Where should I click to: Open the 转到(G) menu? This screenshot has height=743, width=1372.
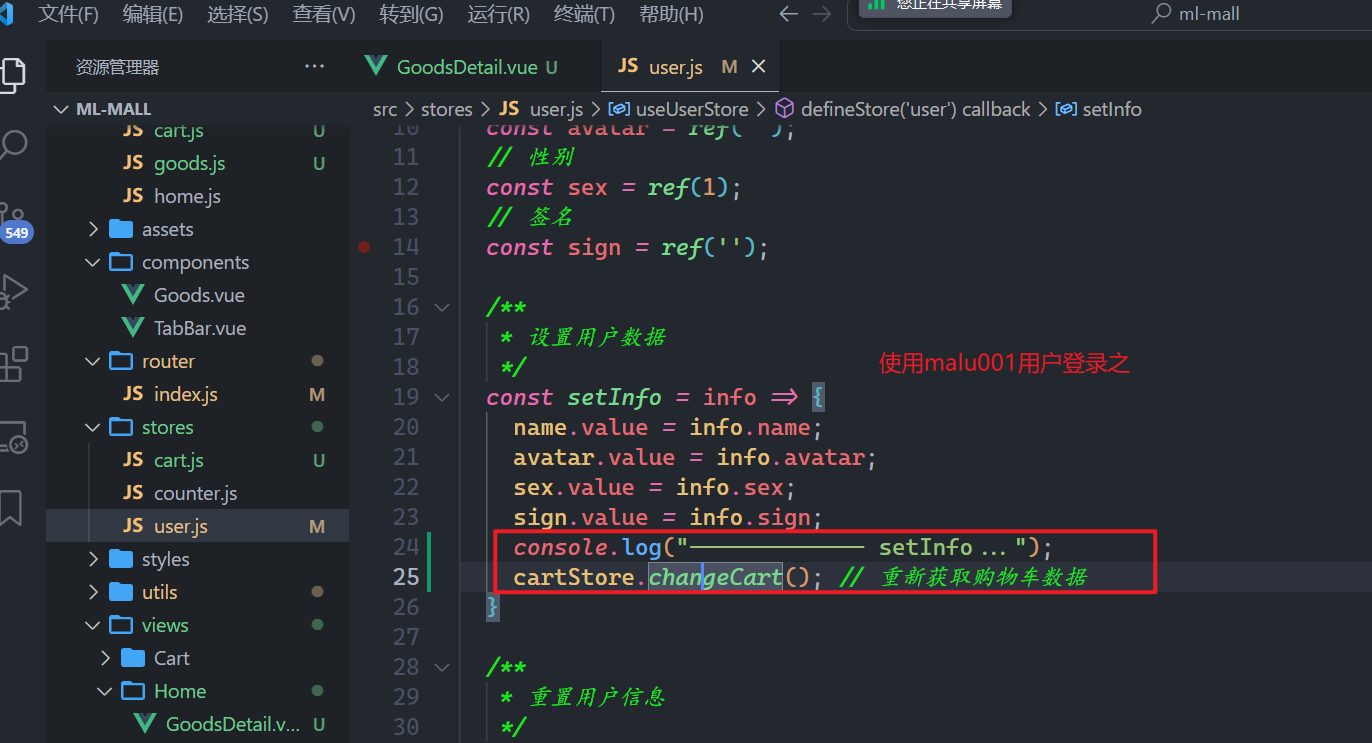click(411, 14)
